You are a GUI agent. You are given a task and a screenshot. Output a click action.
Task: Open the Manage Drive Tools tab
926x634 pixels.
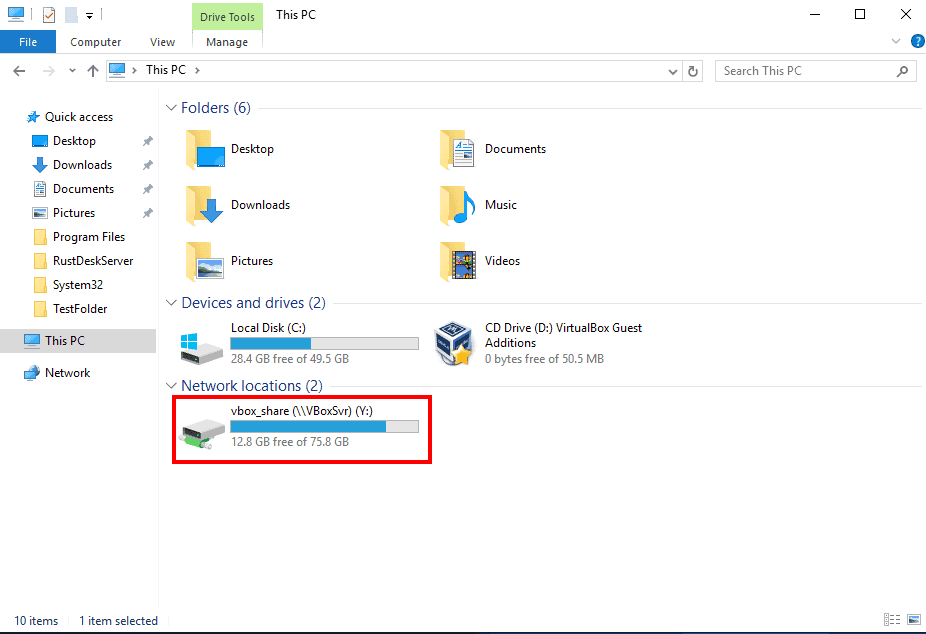227,41
